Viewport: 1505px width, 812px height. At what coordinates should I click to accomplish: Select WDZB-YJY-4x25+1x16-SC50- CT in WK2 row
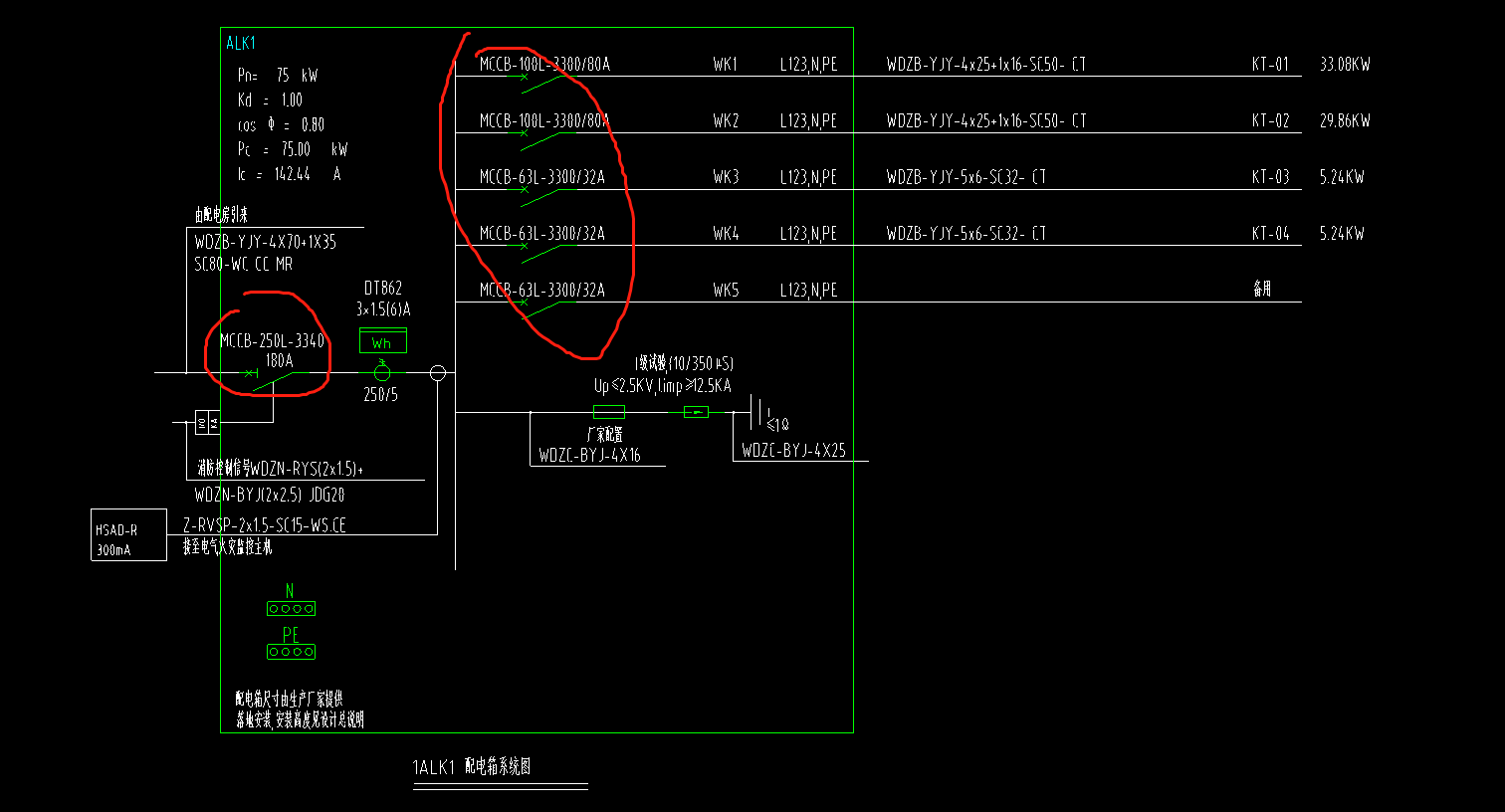pos(986,121)
